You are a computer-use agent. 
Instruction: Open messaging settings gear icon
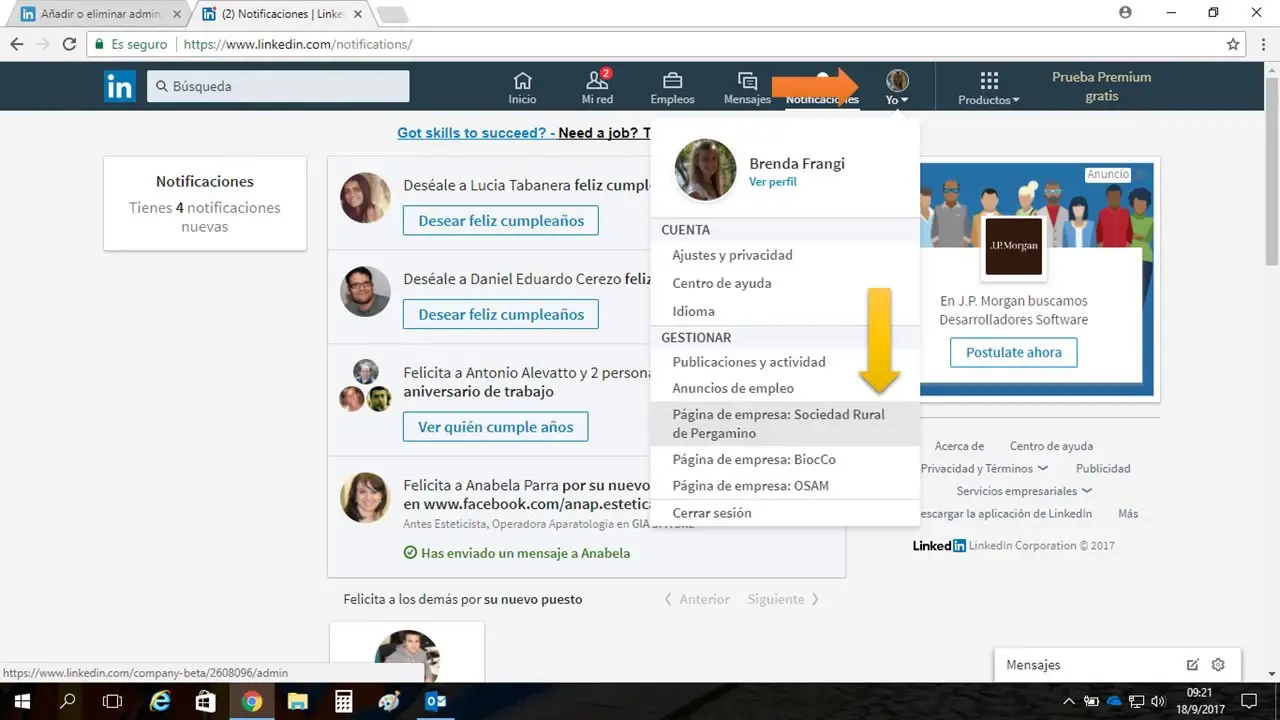[x=1218, y=665]
